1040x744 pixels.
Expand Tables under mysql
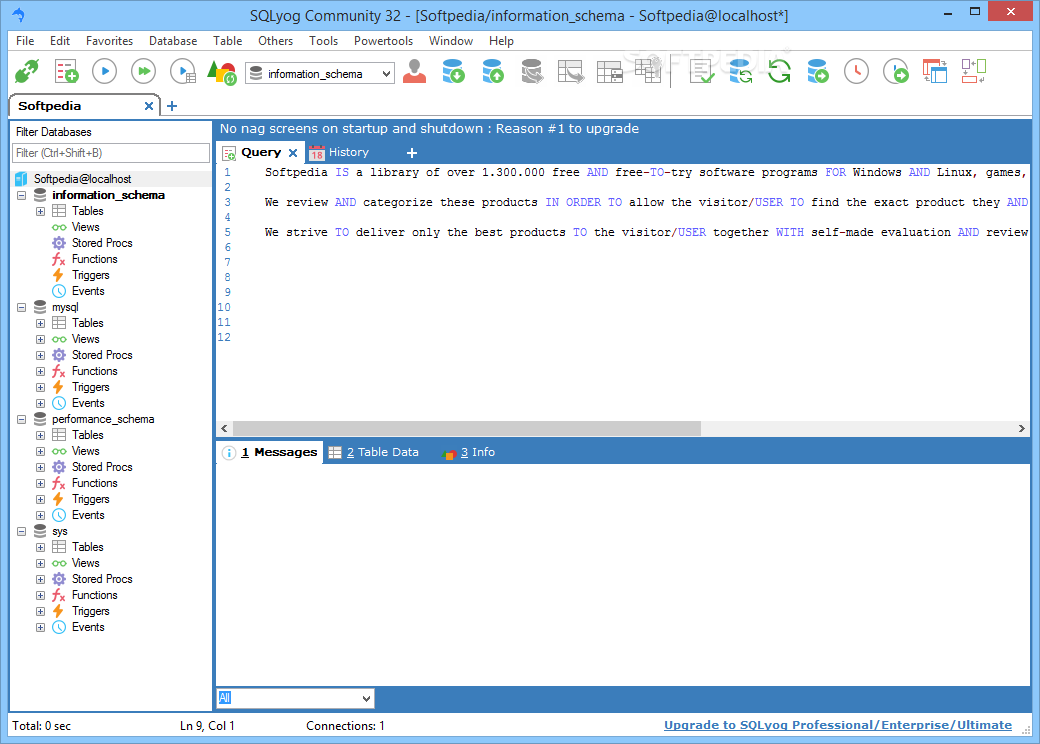(40, 324)
